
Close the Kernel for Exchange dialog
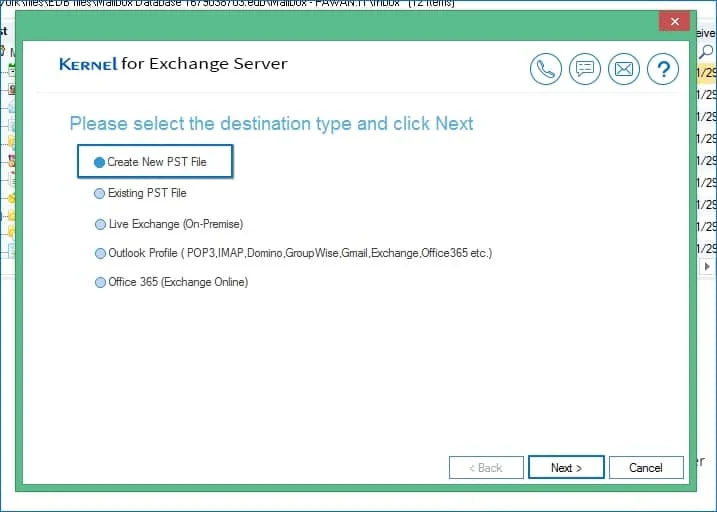coord(674,21)
